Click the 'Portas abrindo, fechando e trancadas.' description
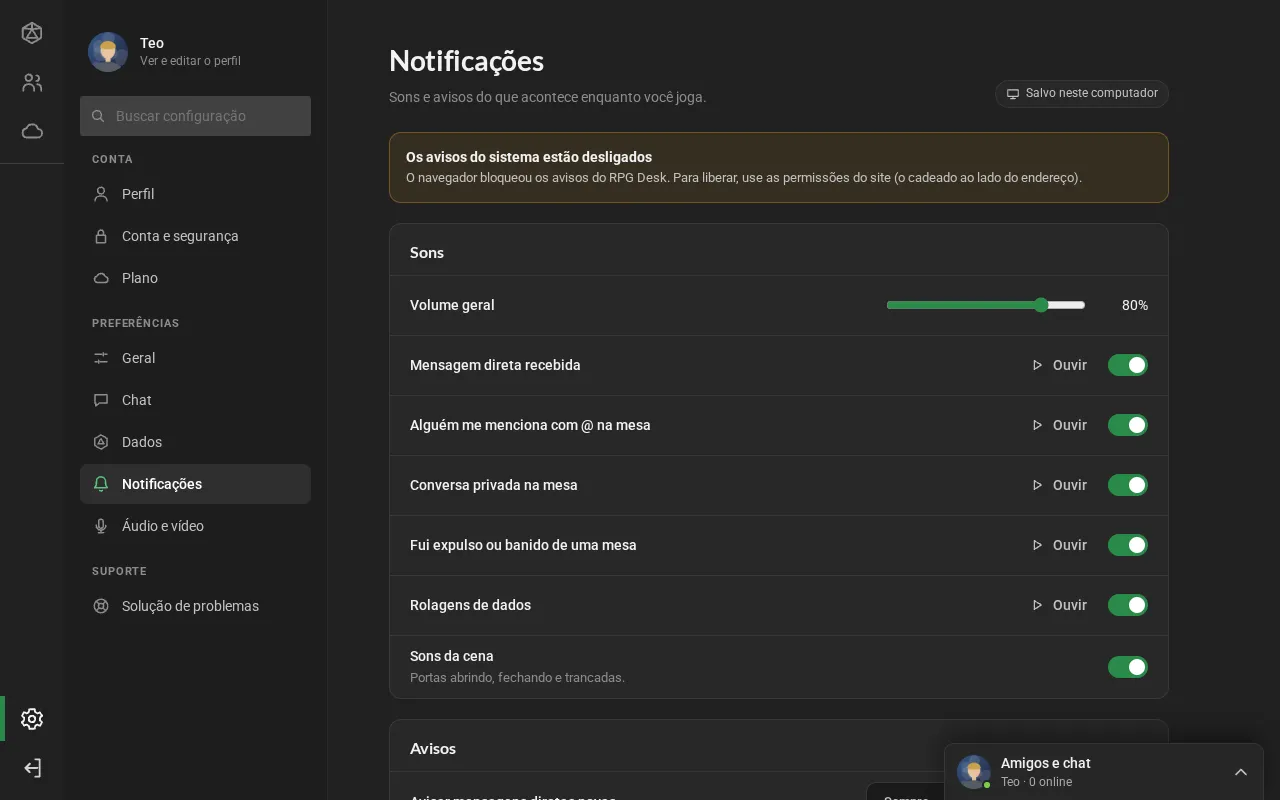Screen dimensions: 1280x800 pyautogui.click(x=517, y=678)
